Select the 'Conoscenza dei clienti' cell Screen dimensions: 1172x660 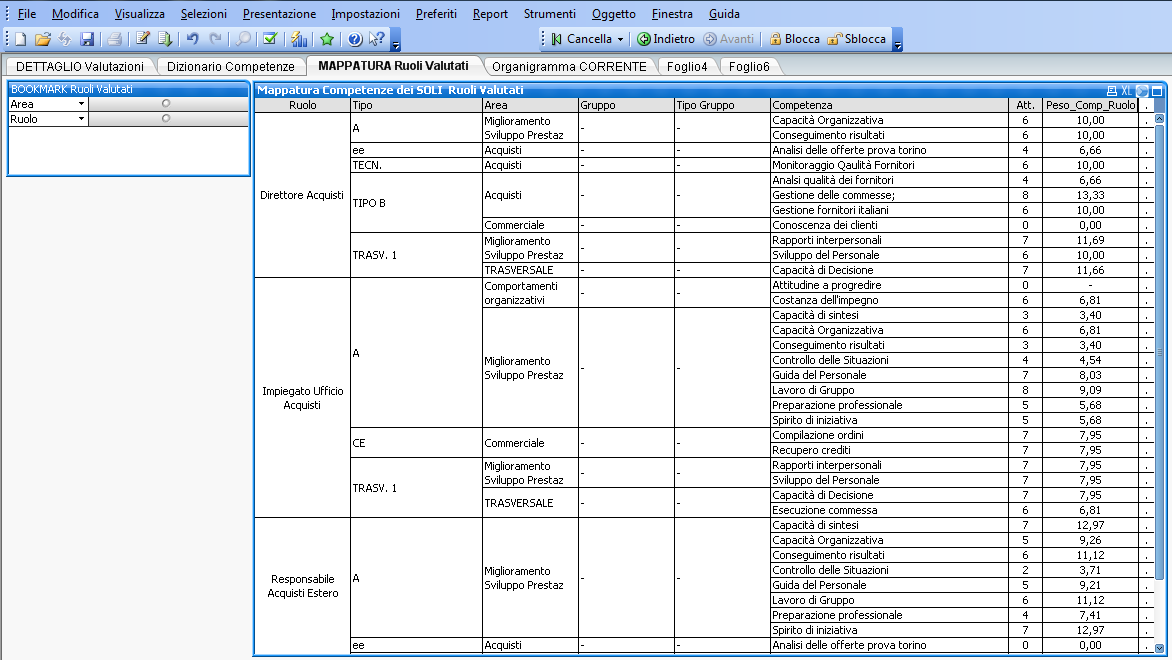point(889,225)
